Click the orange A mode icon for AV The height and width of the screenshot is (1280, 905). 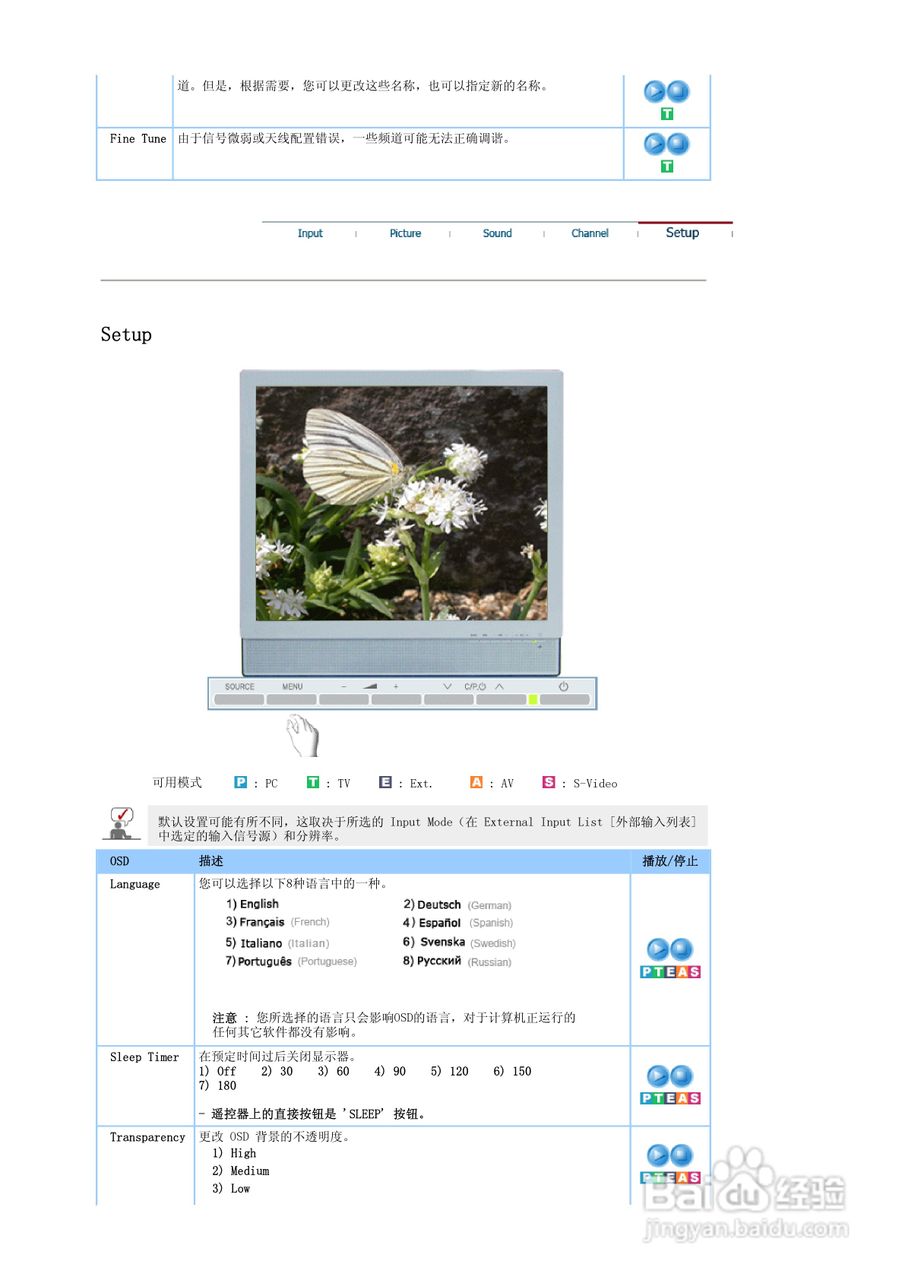tap(476, 782)
